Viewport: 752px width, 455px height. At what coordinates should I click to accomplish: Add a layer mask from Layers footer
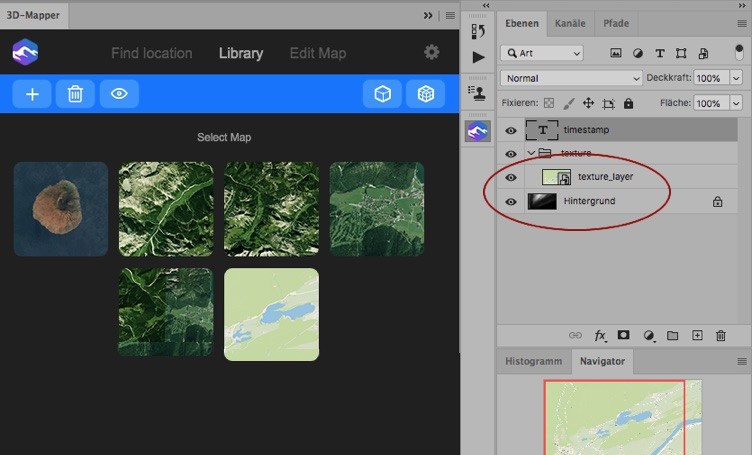(x=624, y=336)
